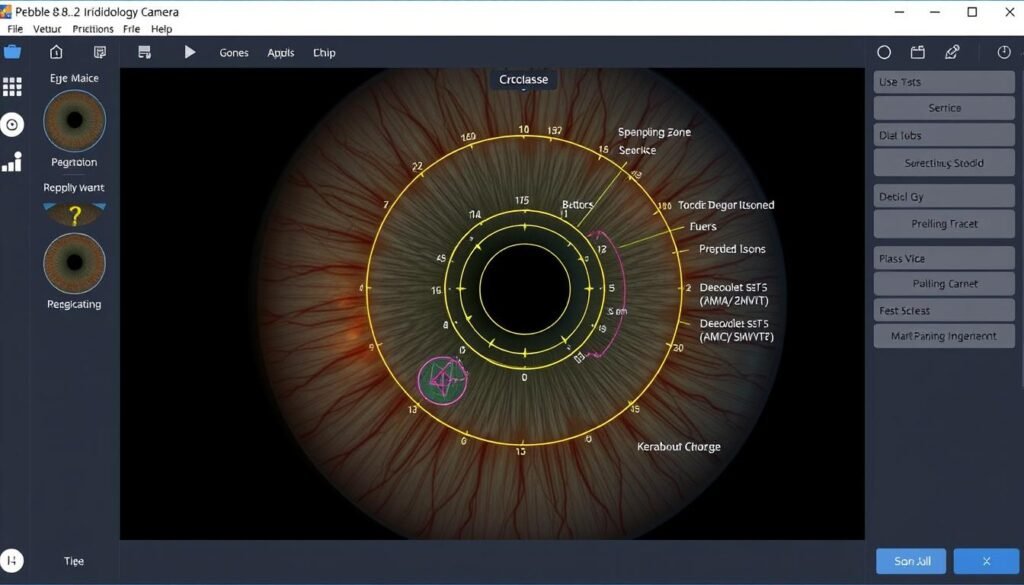Click the Fuers annotation label
The height and width of the screenshot is (585, 1024).
tap(703, 227)
